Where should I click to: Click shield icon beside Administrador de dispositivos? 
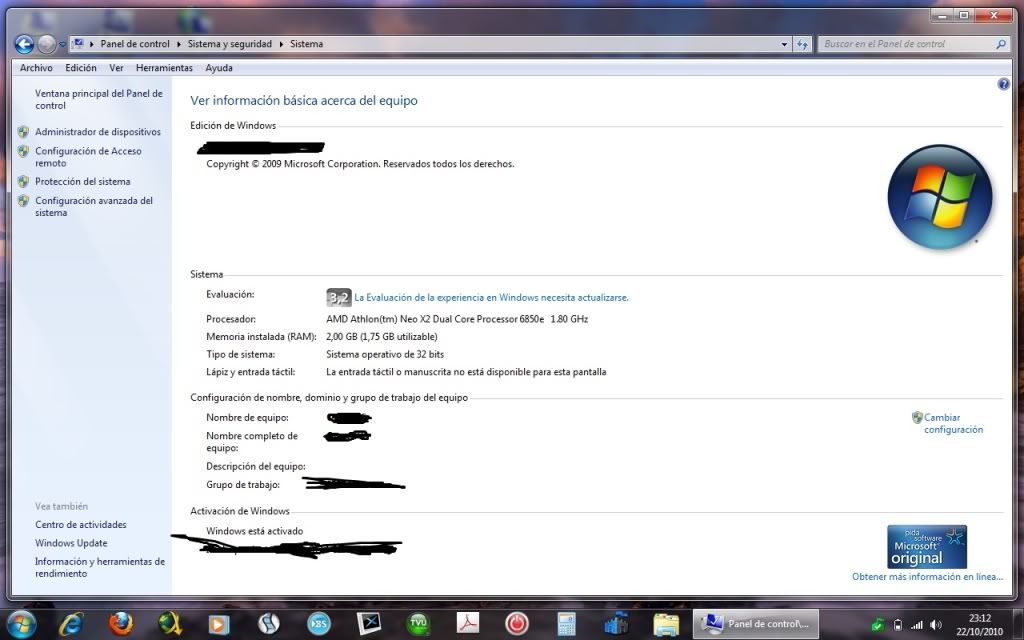24,132
